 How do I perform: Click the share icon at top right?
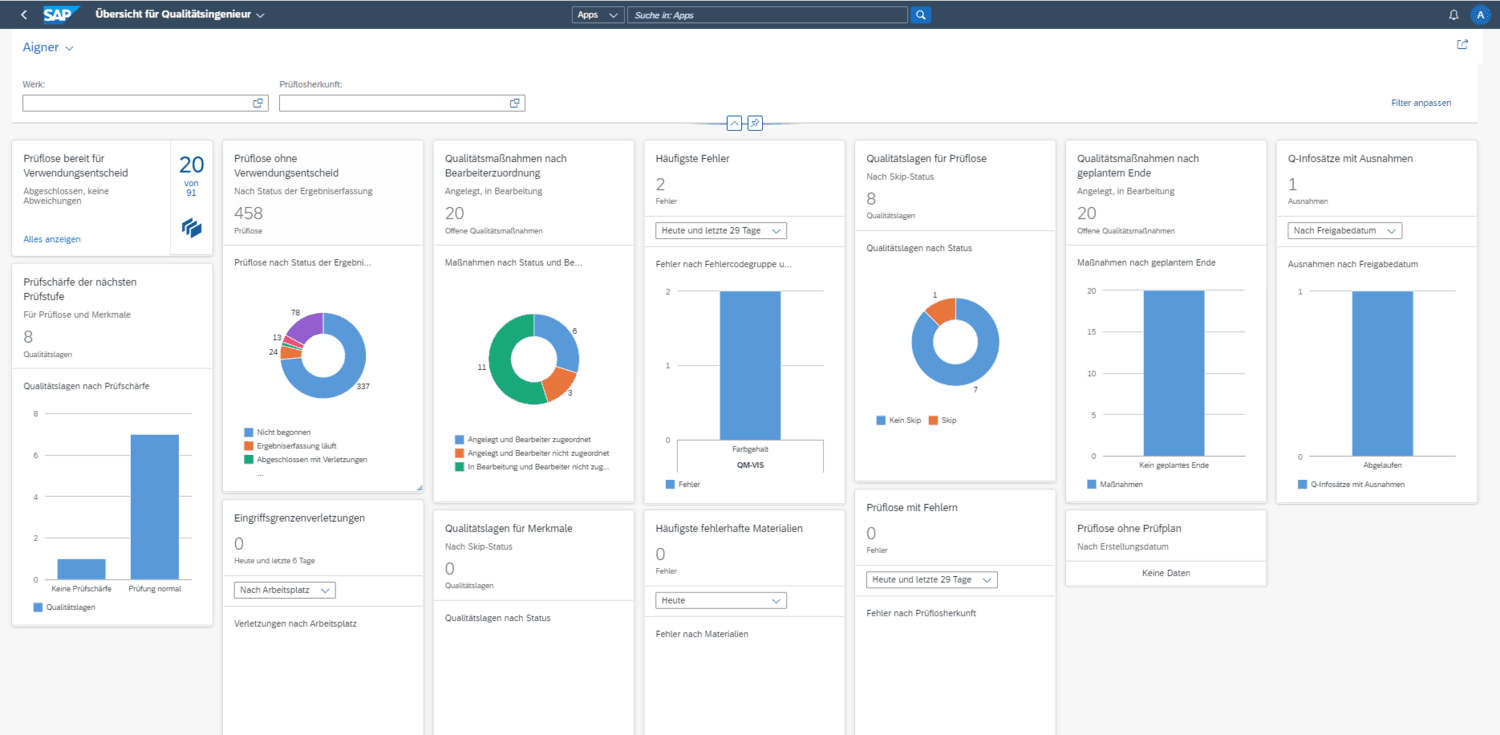pyautogui.click(x=1462, y=44)
